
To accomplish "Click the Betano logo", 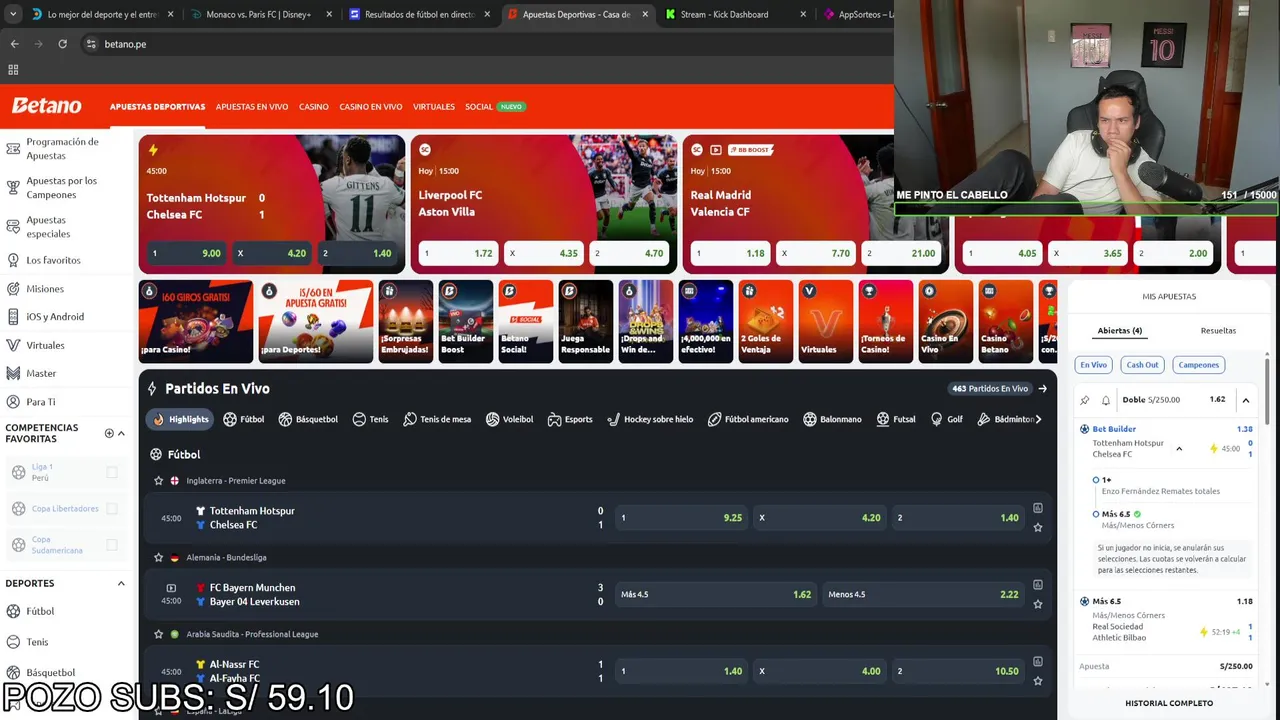I will click(46, 106).
